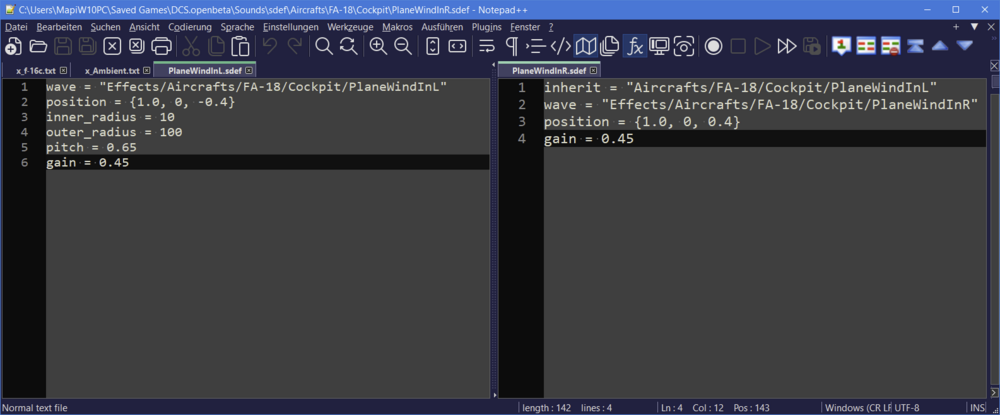Close the PlaneWindInL.sdef tab
This screenshot has height=415, width=1000.
tap(249, 70)
